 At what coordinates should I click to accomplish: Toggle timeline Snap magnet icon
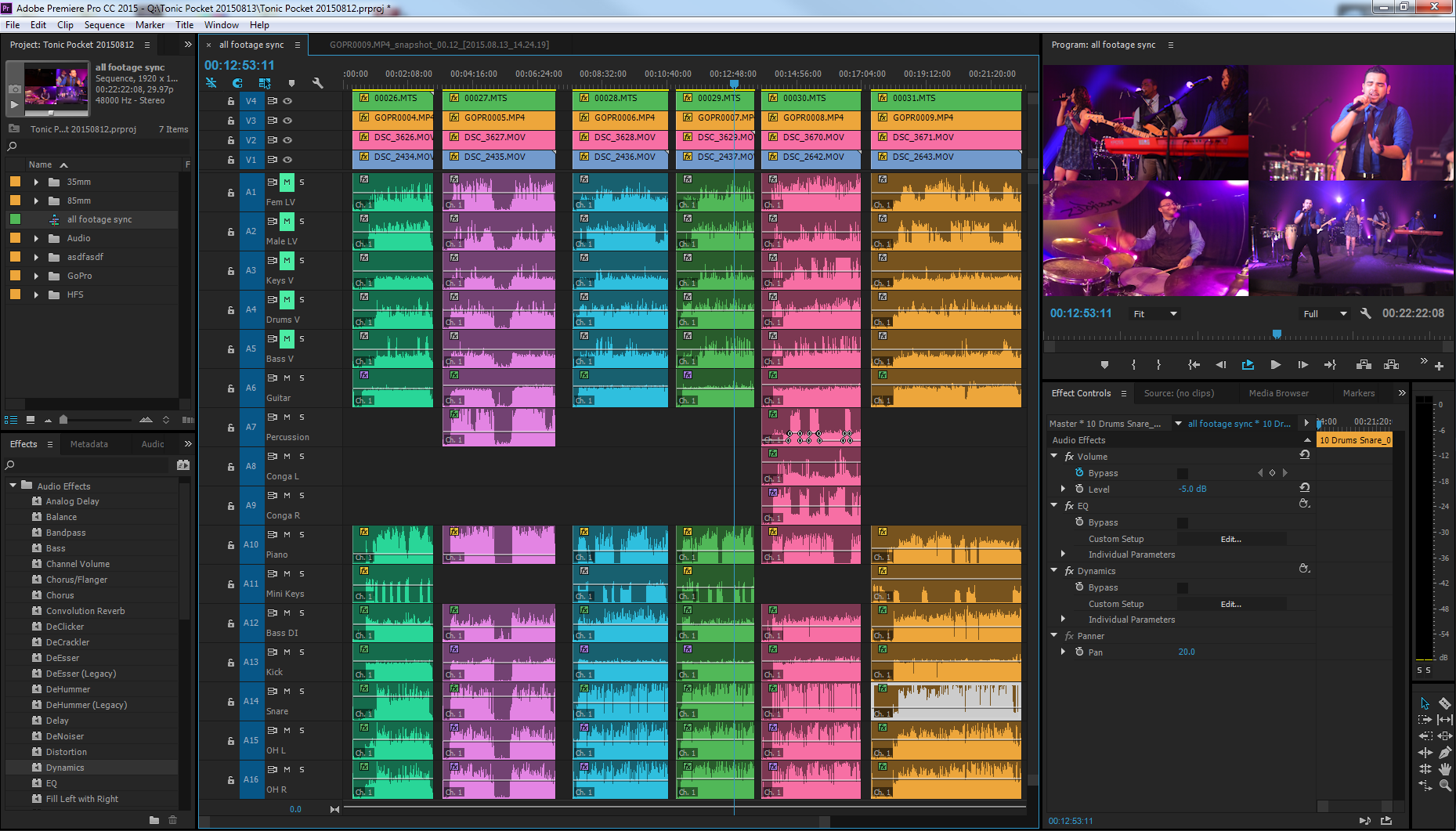[237, 83]
